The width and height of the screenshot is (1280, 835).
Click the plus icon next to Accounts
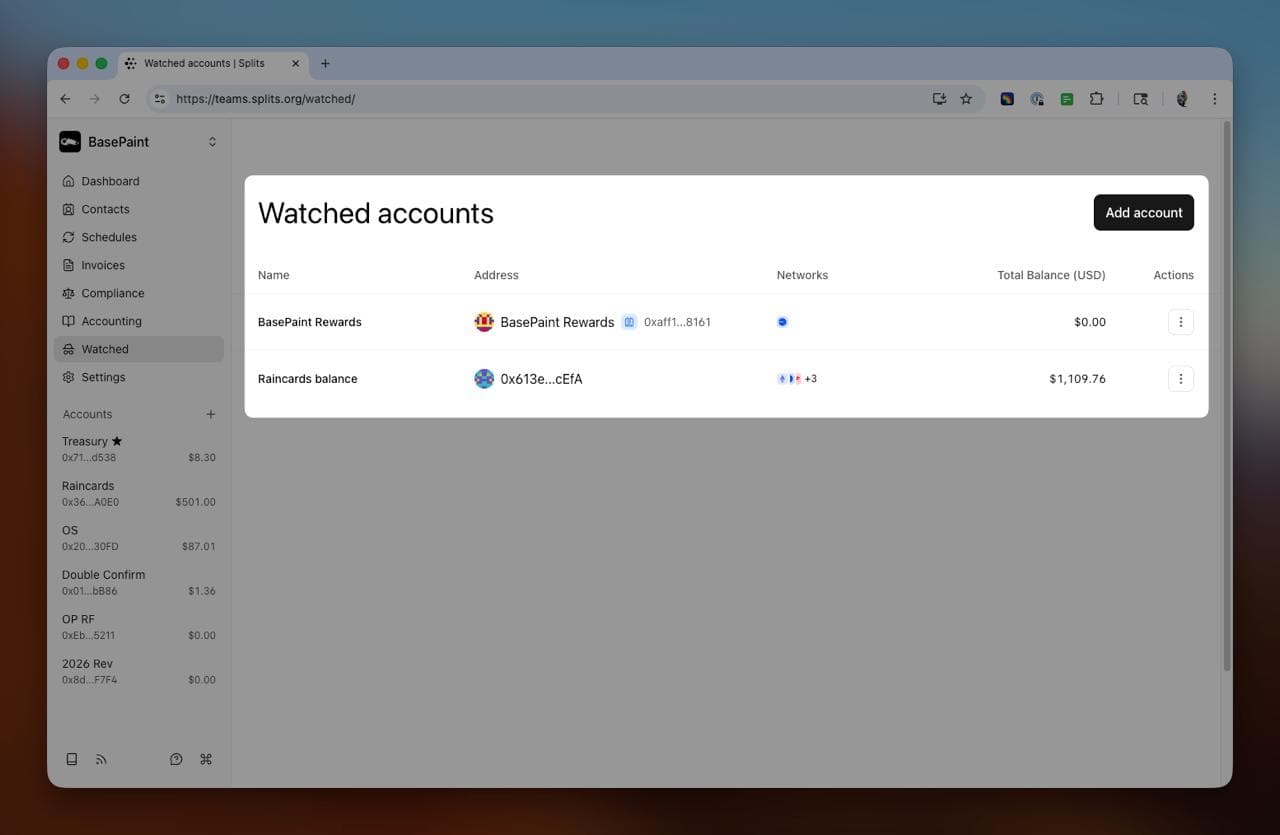point(210,414)
